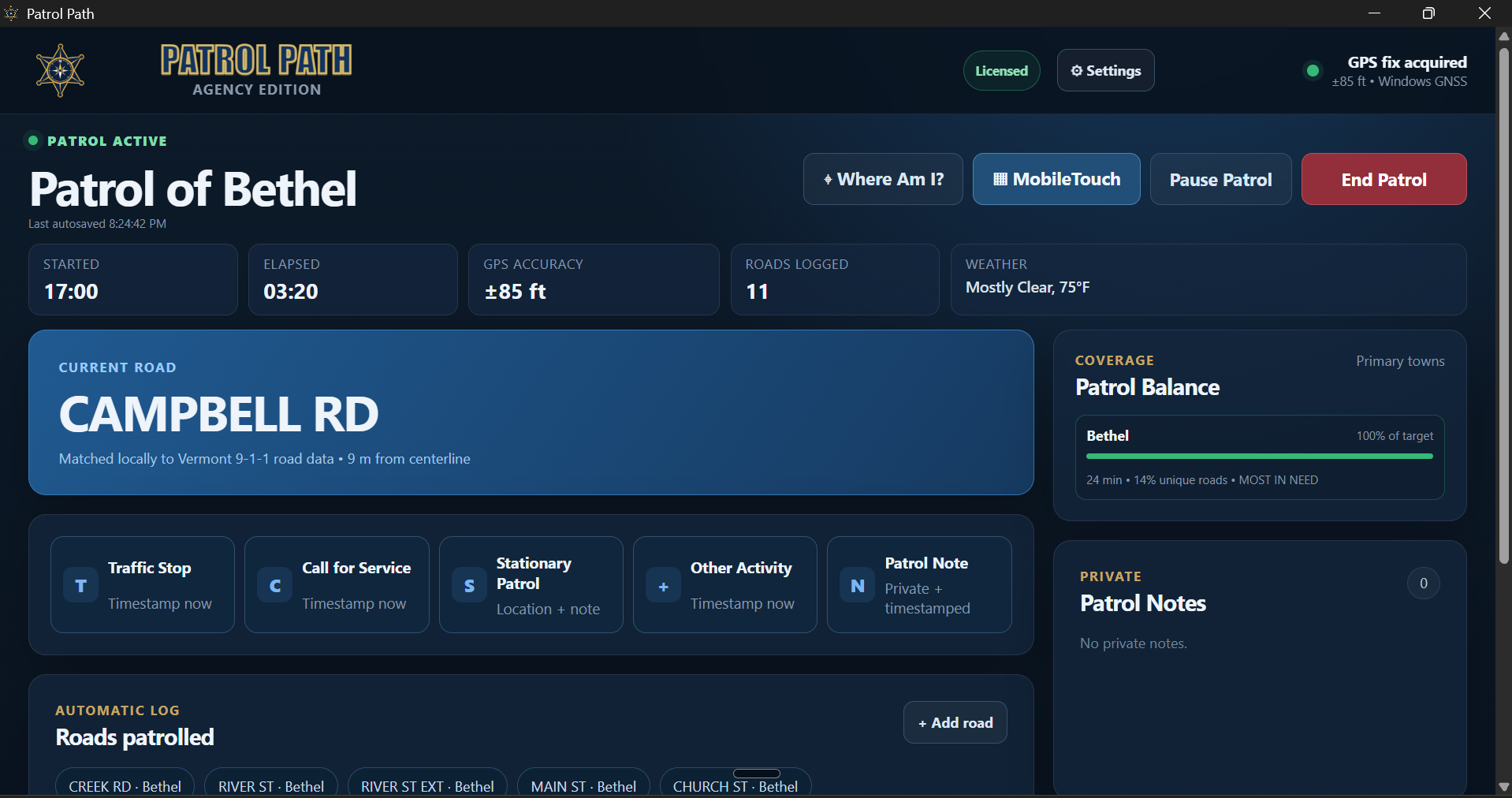Click the Mostly Clear, 75°F weather text
This screenshot has width=1512, height=798.
(1027, 288)
